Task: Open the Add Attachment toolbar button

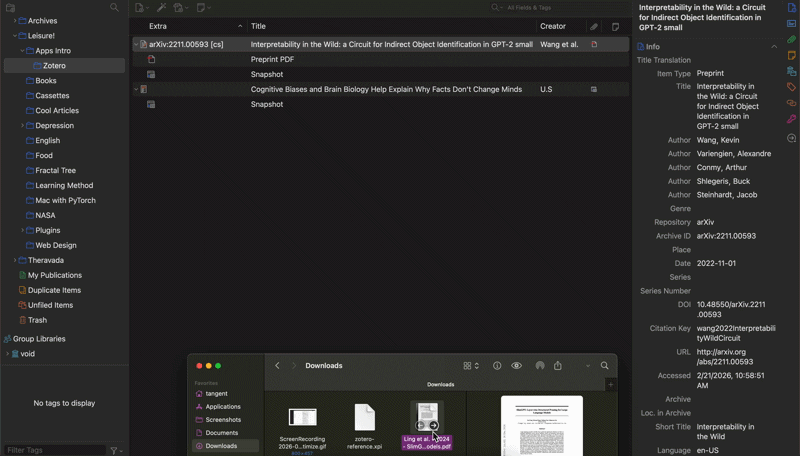Action: tap(181, 8)
